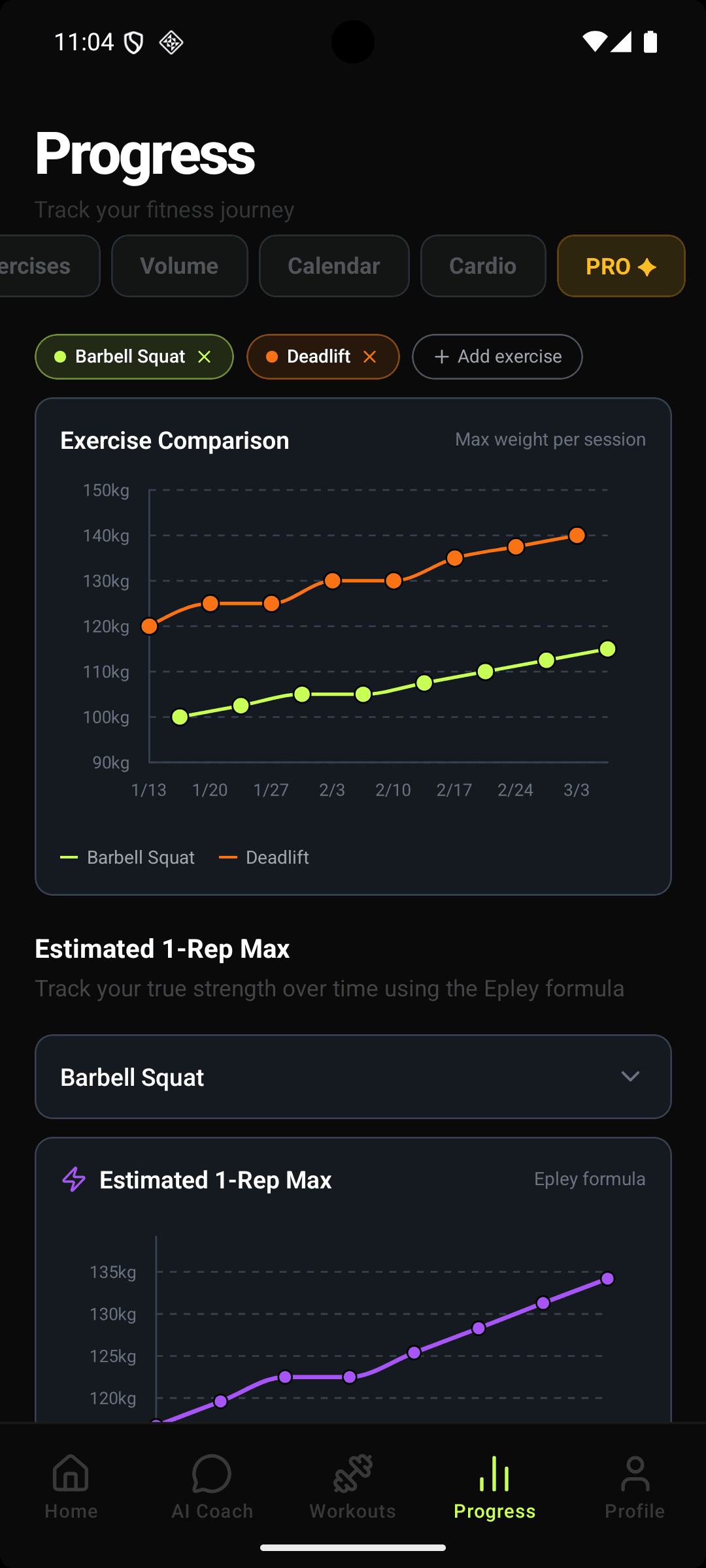
Task: Switch to the Calendar tab
Action: 334,266
